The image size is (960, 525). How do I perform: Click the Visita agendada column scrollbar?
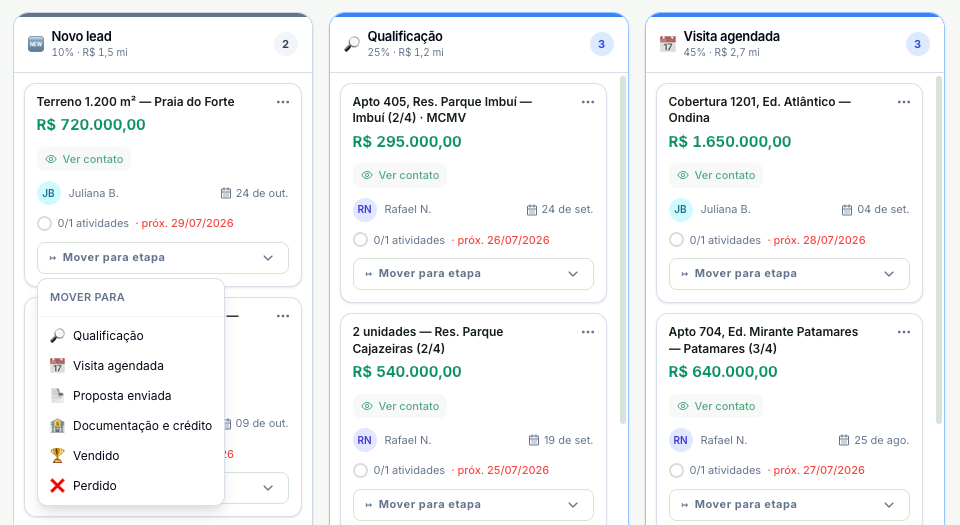[939, 250]
